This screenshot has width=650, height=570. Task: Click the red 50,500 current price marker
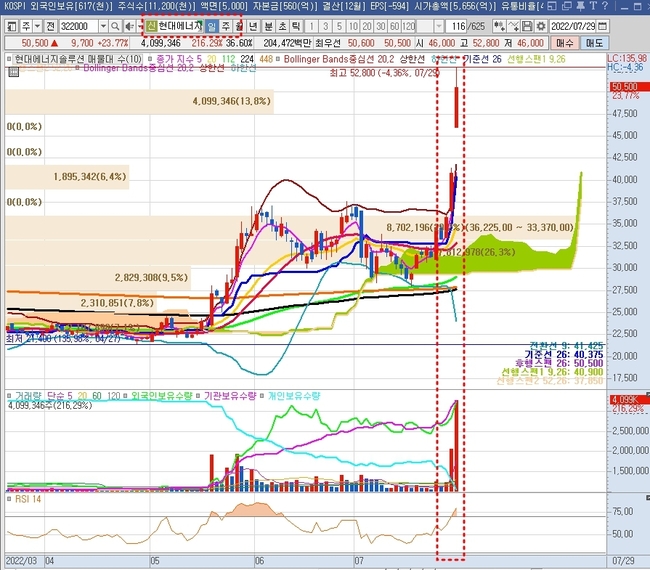[x=625, y=87]
